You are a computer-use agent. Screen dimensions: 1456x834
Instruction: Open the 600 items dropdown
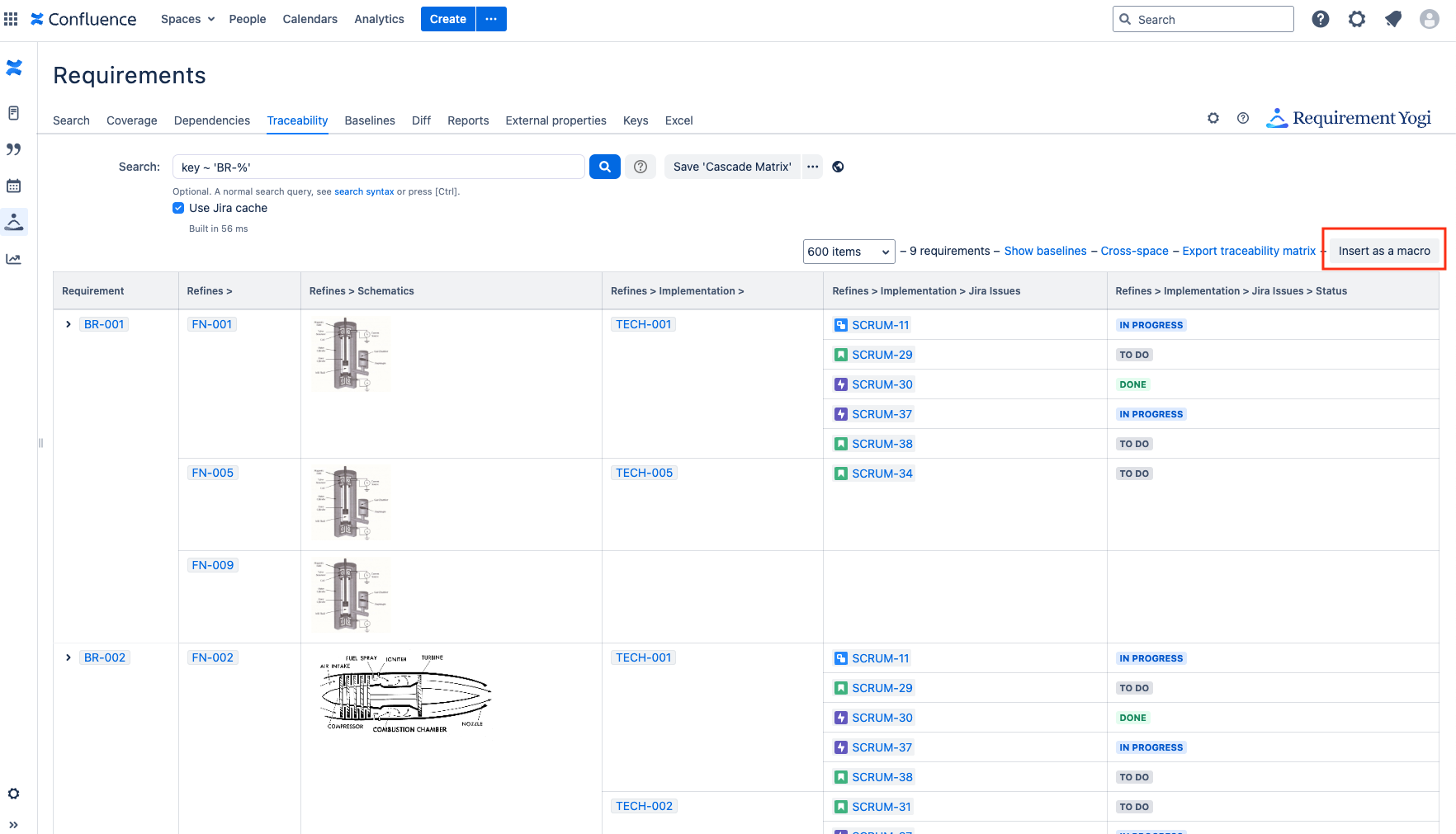[x=849, y=252]
